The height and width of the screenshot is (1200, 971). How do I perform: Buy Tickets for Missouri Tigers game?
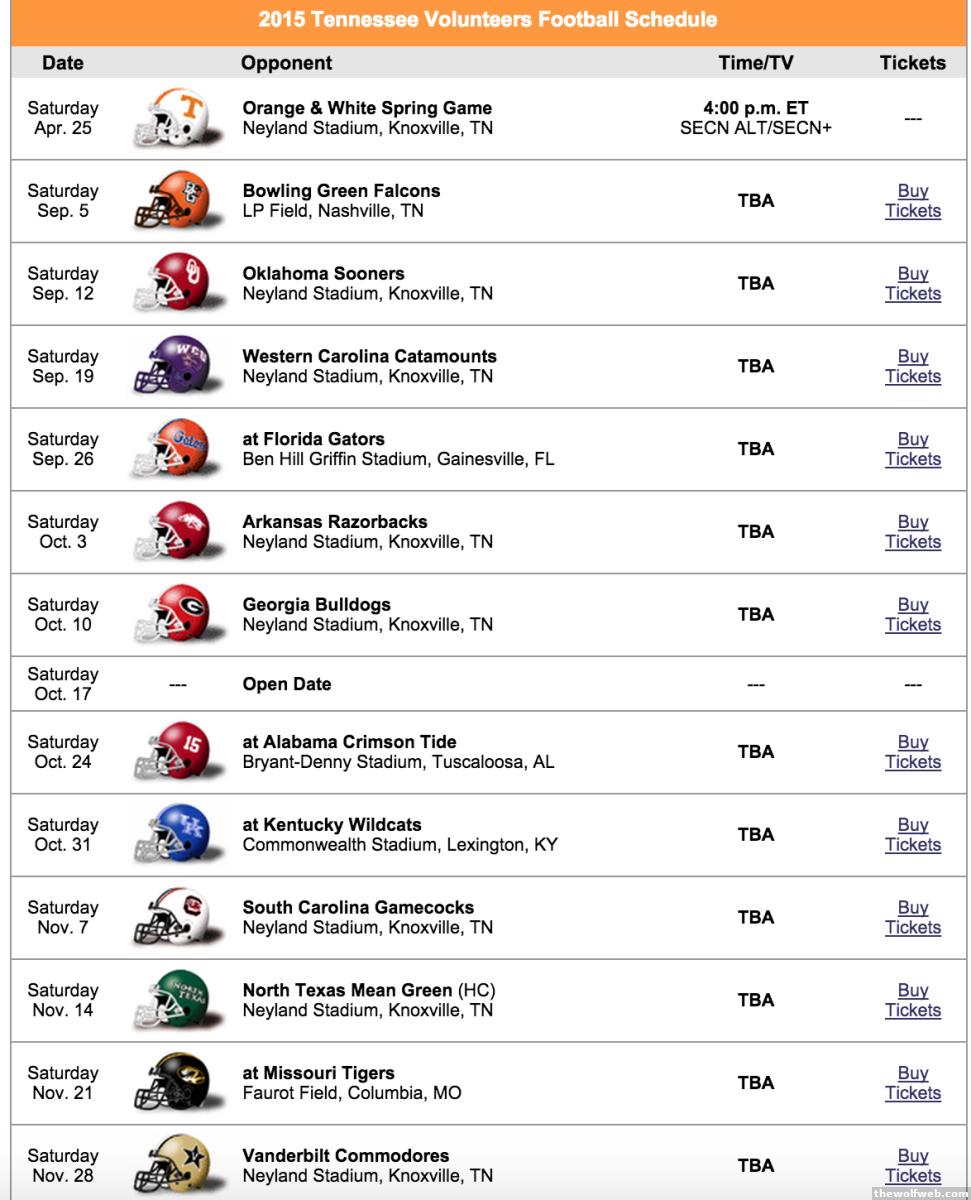pyautogui.click(x=913, y=1083)
